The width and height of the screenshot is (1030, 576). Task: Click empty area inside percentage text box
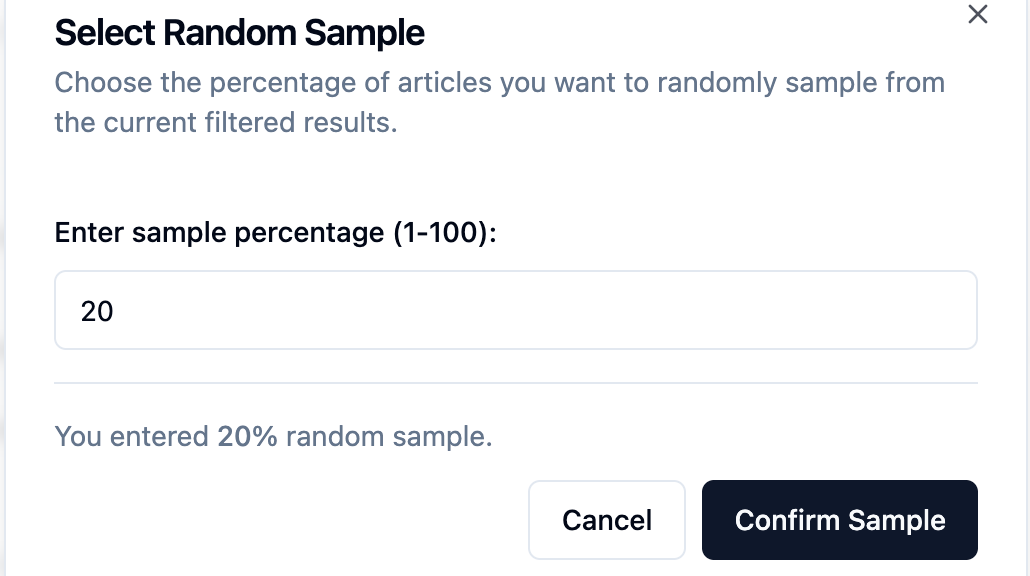[x=600, y=311]
